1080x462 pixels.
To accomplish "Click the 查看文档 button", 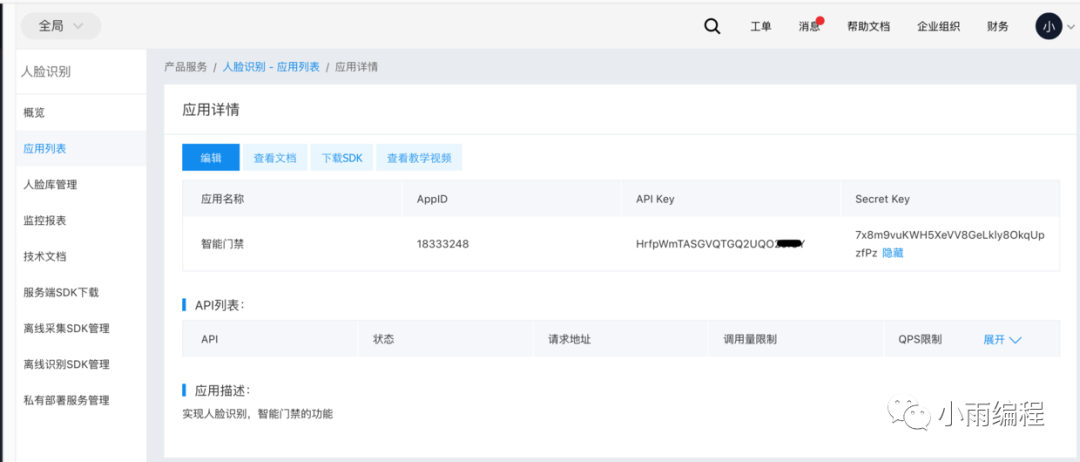I will pyautogui.click(x=275, y=157).
